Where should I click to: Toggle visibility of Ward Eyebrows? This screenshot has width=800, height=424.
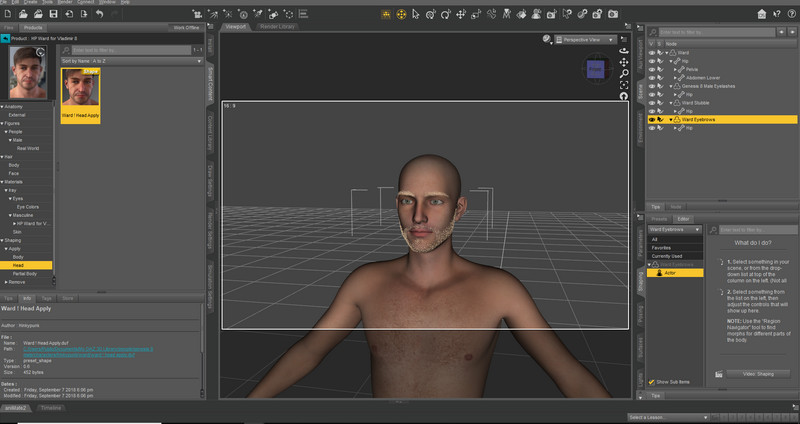652,119
